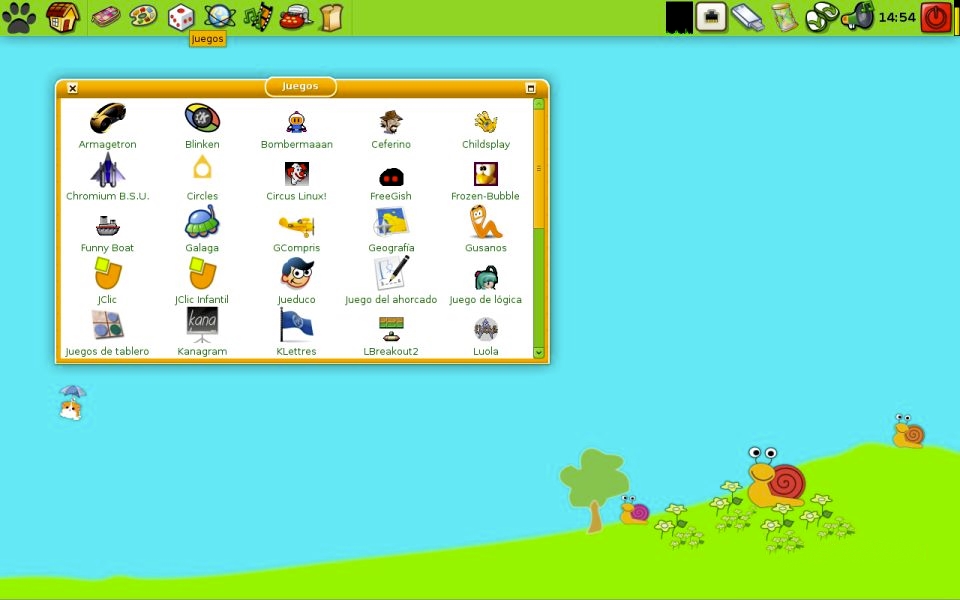
Task: Start KLettres flag icon
Action: coord(296,324)
